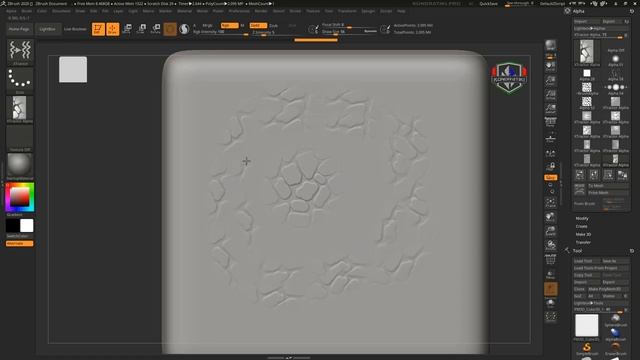Toggle the Persp perspective icon
This screenshot has height=360, width=640.
551,122
